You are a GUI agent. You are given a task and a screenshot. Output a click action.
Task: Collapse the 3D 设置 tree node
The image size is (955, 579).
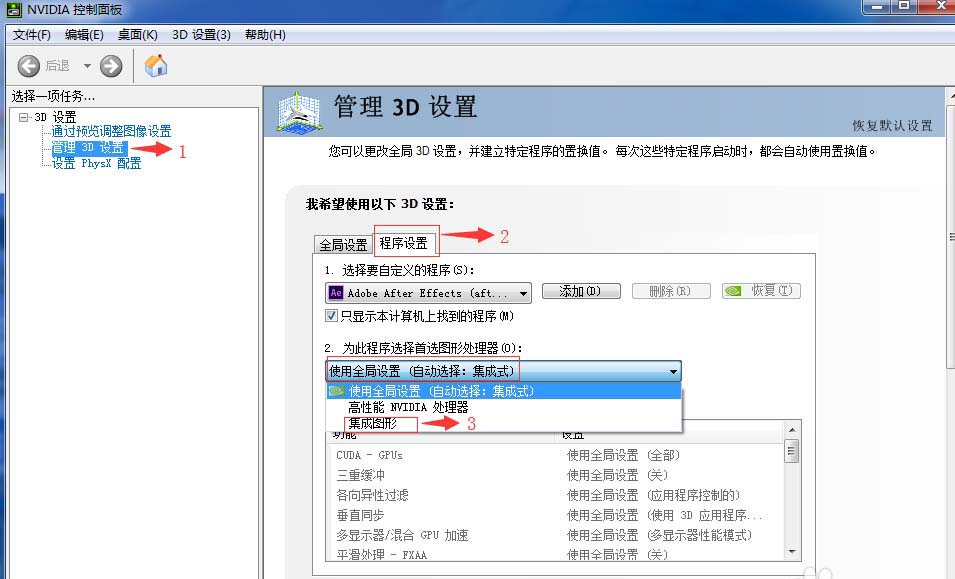pos(23,117)
